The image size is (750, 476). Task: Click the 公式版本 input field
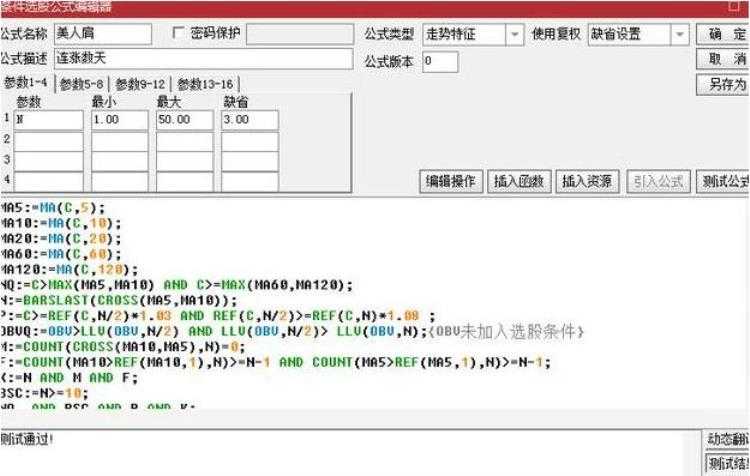pyautogui.click(x=440, y=62)
